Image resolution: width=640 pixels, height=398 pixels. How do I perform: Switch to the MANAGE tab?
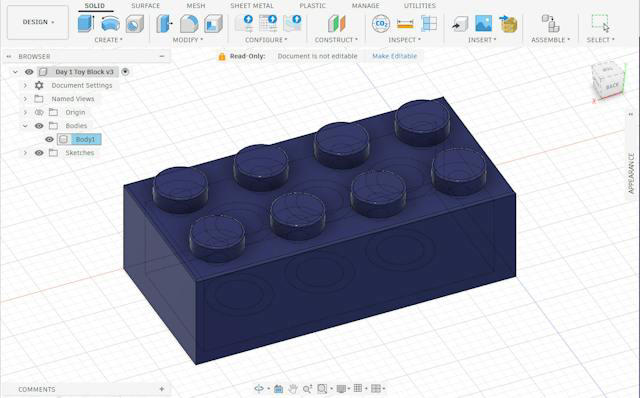pos(365,6)
